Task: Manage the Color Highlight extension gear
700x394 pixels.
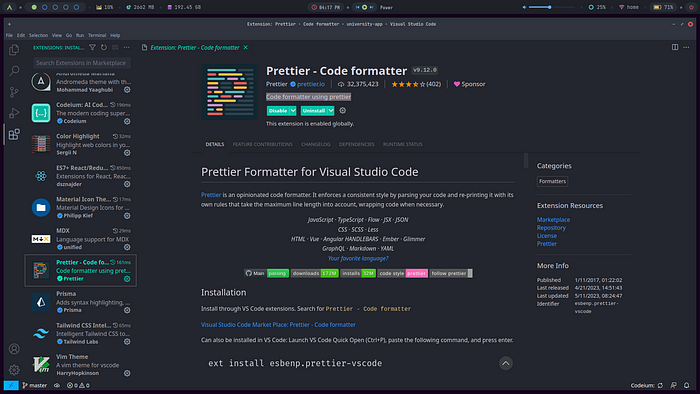Action: [x=127, y=153]
